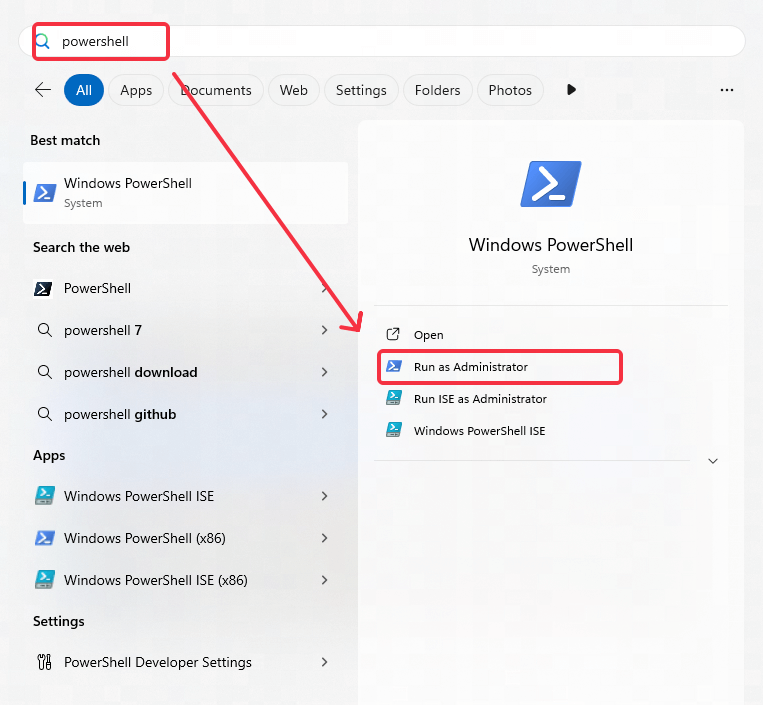Click Open for Windows PowerShell
763x705 pixels.
coord(428,335)
